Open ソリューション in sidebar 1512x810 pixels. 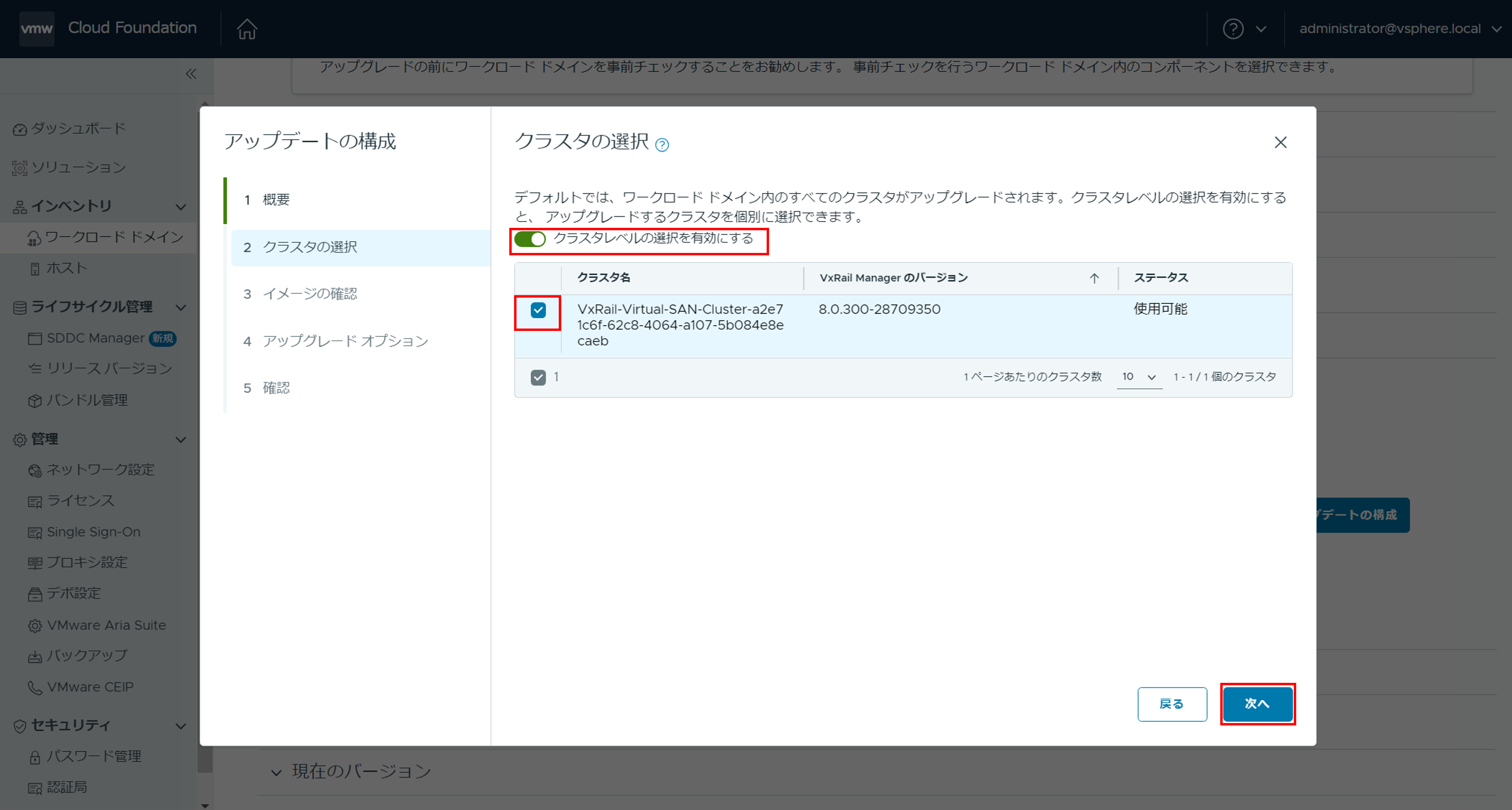pos(78,168)
